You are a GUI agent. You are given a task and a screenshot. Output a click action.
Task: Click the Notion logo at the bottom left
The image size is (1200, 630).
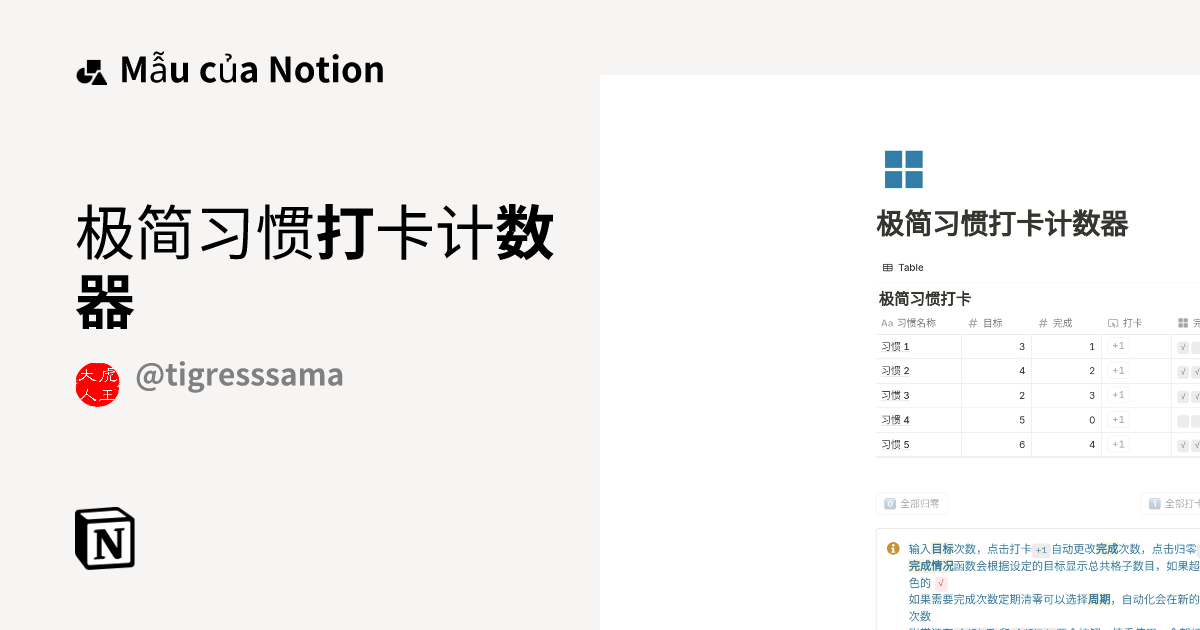pos(105,537)
